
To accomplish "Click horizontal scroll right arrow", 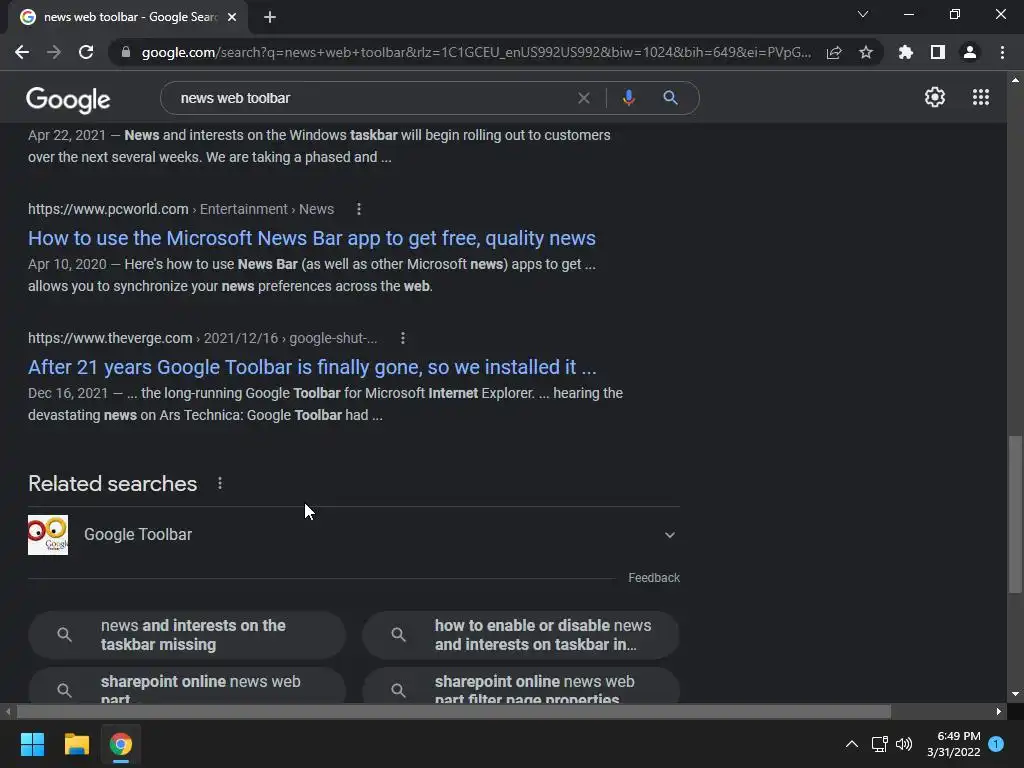I will point(999,711).
